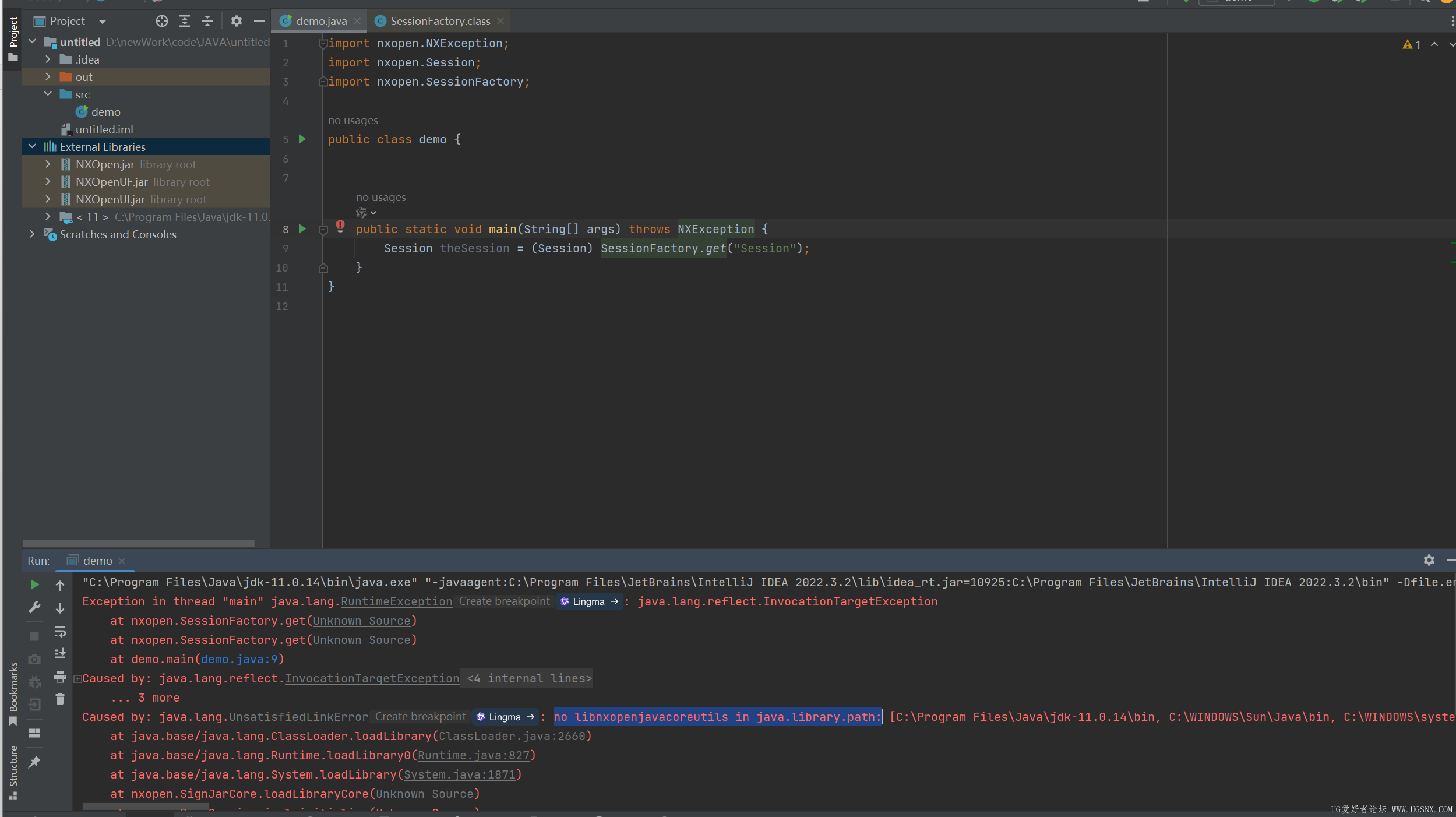Click Lingma button beside RuntimeException
The width and height of the screenshot is (1456, 817).
(589, 601)
